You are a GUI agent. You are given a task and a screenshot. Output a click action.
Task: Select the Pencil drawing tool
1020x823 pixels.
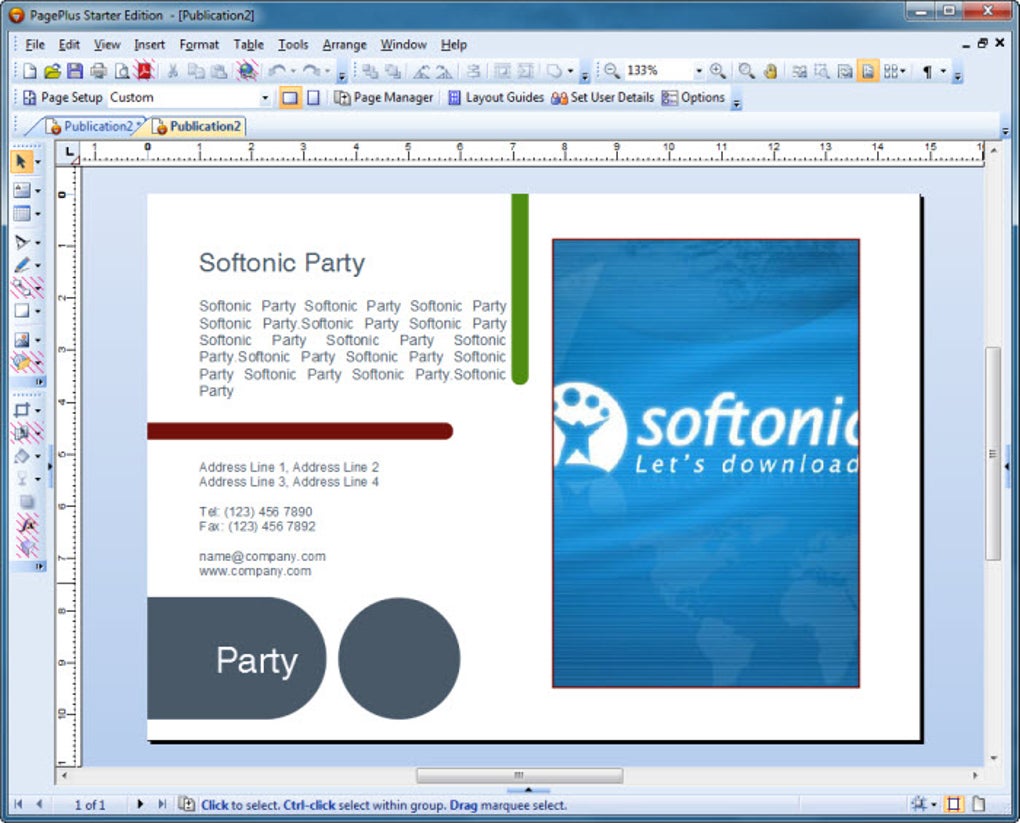tap(21, 265)
